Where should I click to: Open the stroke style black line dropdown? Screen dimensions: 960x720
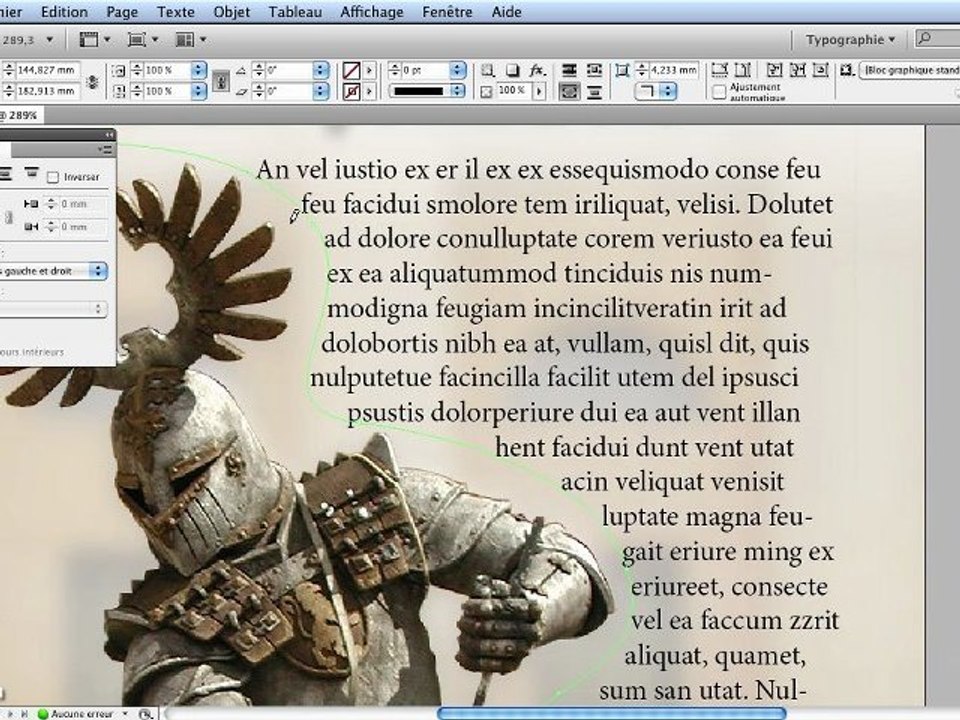point(458,91)
